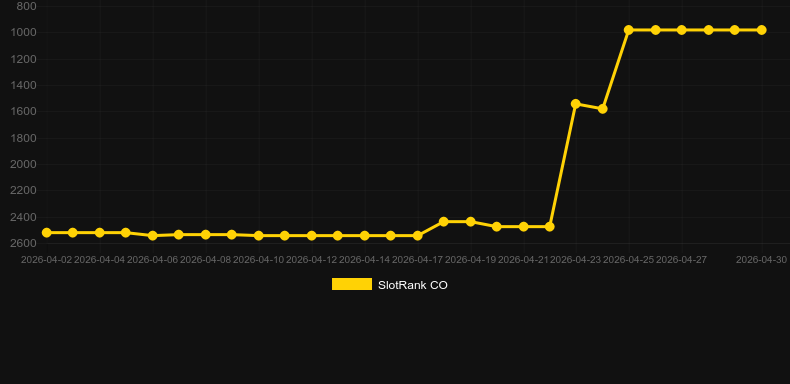Toggle the yellow SlotRank CO legend swatch
The image size is (790, 384).
click(352, 284)
